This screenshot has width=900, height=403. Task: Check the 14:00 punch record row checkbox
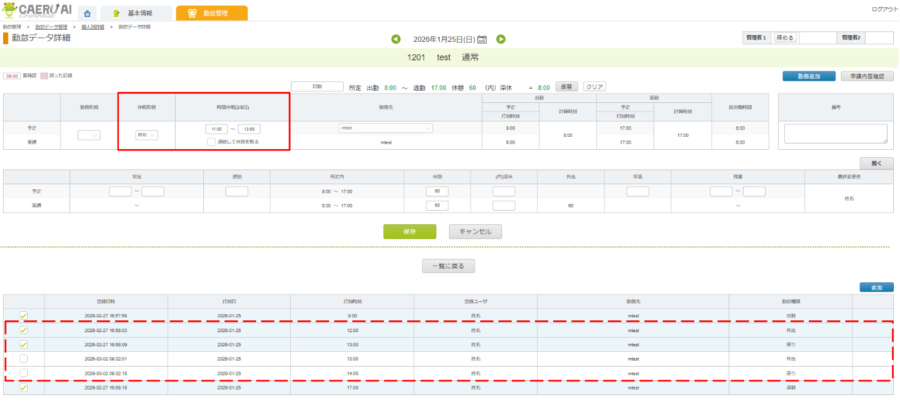point(24,372)
